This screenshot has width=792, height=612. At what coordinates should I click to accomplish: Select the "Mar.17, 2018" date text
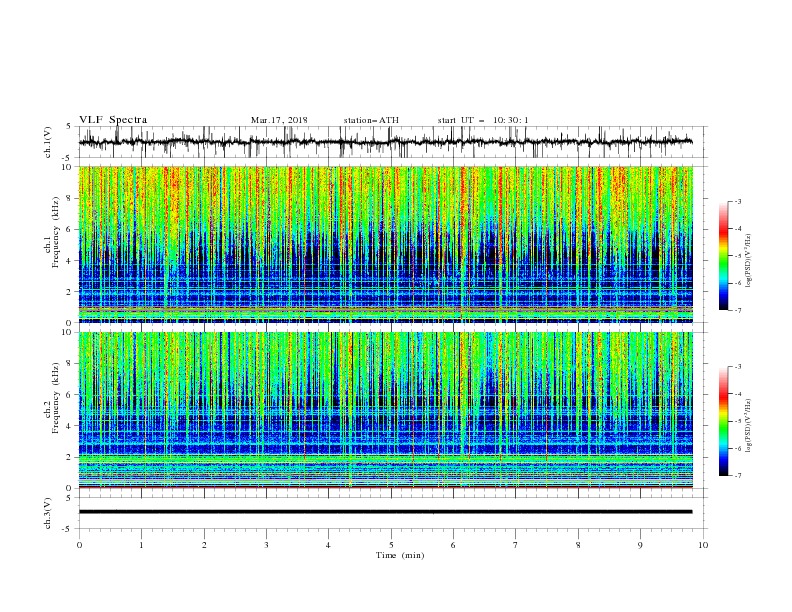point(279,120)
